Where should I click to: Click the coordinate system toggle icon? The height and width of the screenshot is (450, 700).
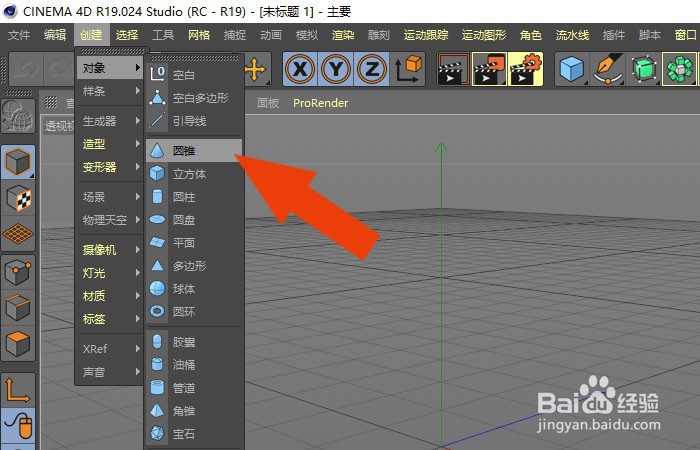[x=408, y=69]
